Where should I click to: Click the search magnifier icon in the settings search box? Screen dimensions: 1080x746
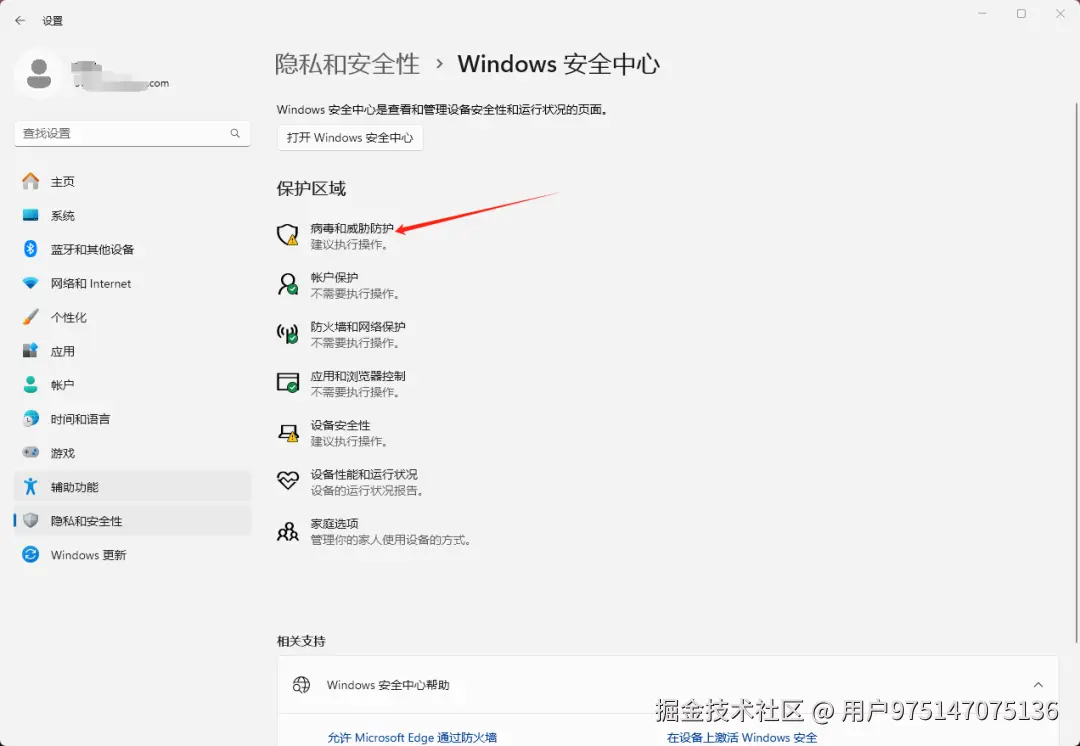[235, 133]
